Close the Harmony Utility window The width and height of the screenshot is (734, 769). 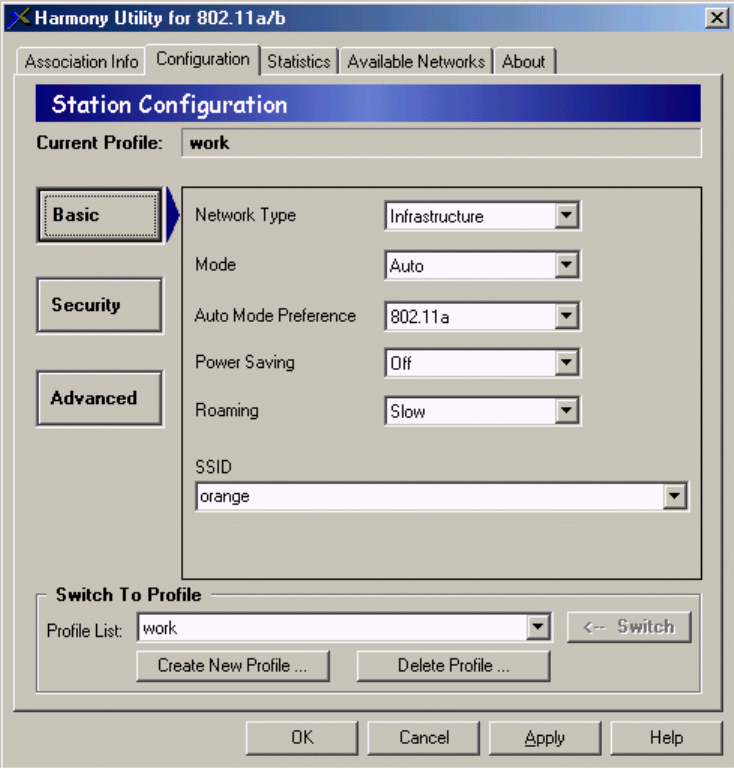(x=716, y=18)
